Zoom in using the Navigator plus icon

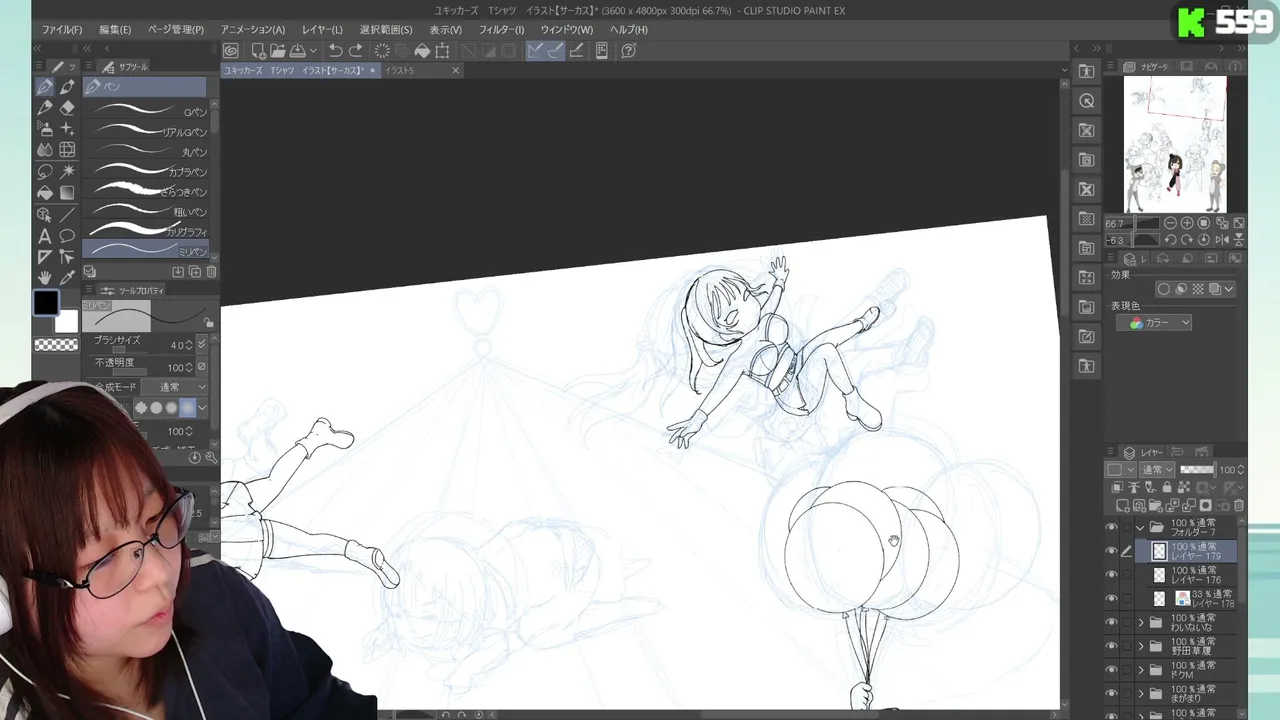point(1187,223)
